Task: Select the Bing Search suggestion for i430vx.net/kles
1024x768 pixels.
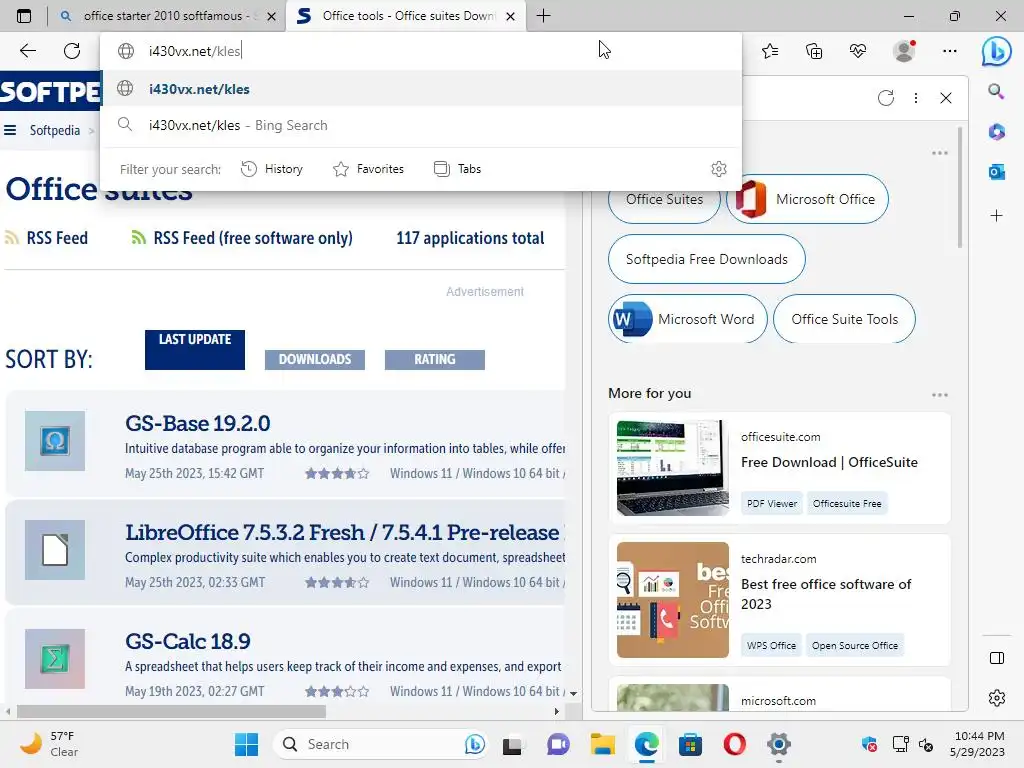Action: pos(421,125)
